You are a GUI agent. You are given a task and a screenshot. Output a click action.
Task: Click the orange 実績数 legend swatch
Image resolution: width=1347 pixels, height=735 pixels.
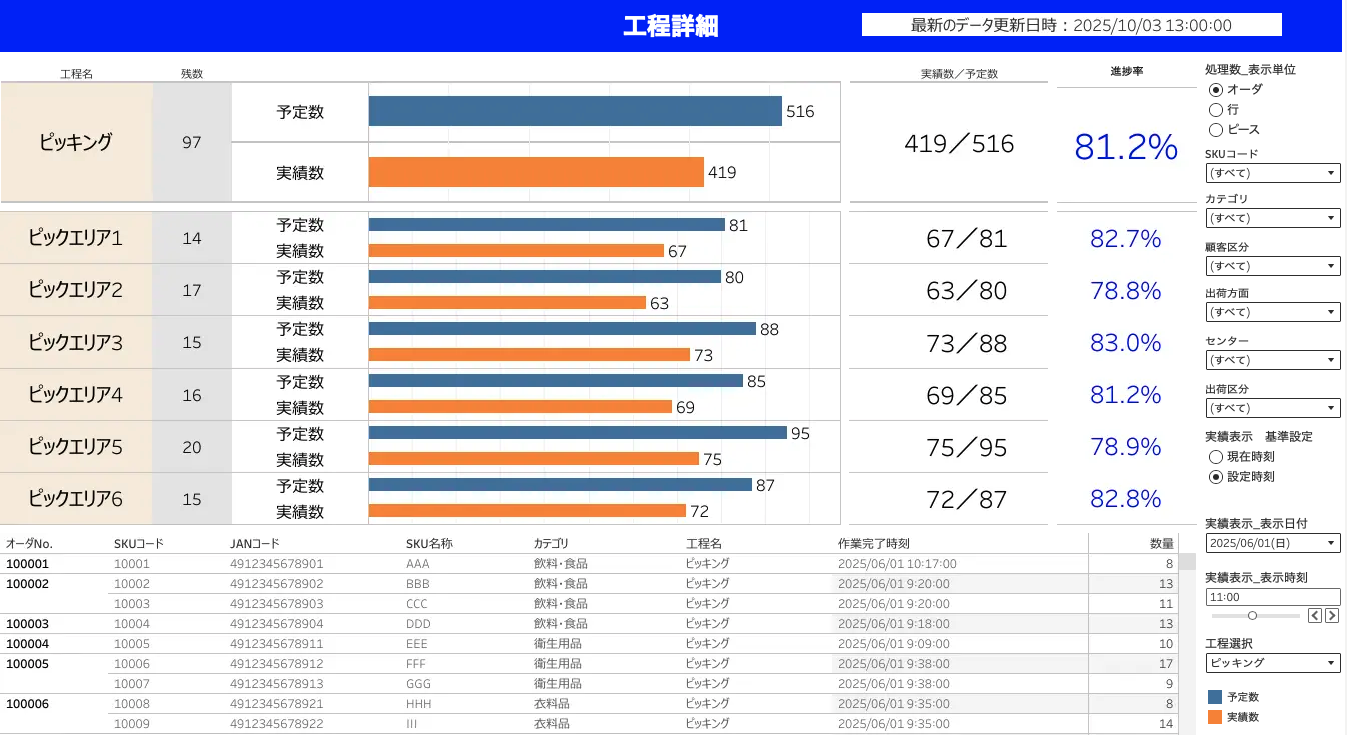[x=1215, y=717]
